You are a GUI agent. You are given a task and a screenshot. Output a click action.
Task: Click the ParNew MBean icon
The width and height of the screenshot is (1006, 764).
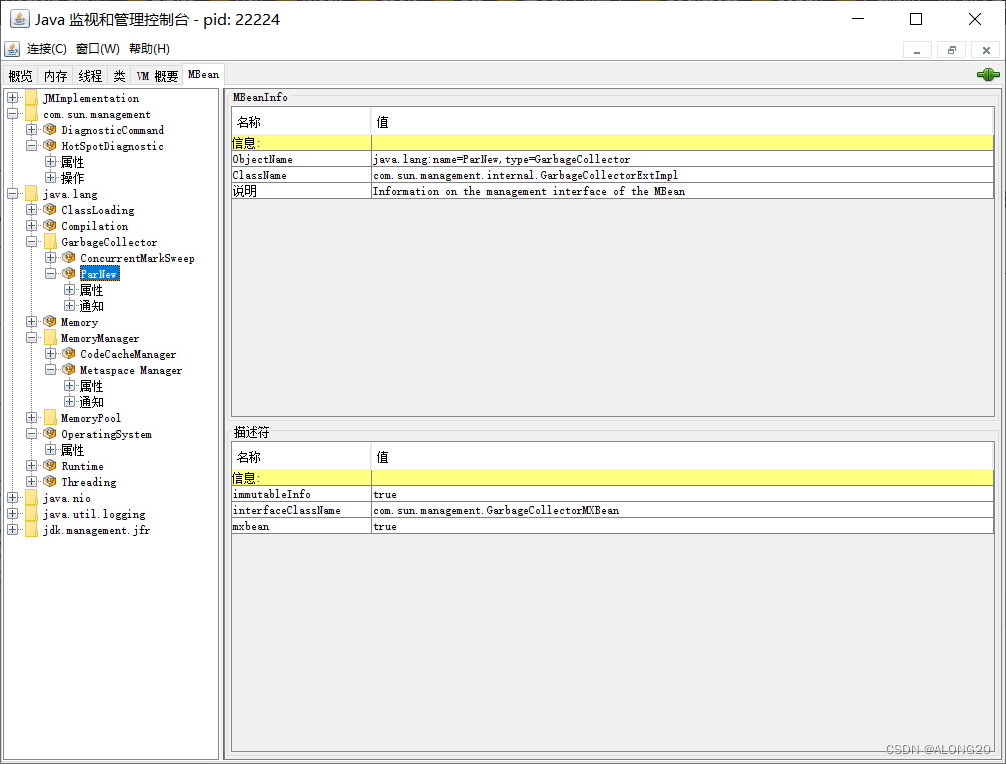coord(69,274)
